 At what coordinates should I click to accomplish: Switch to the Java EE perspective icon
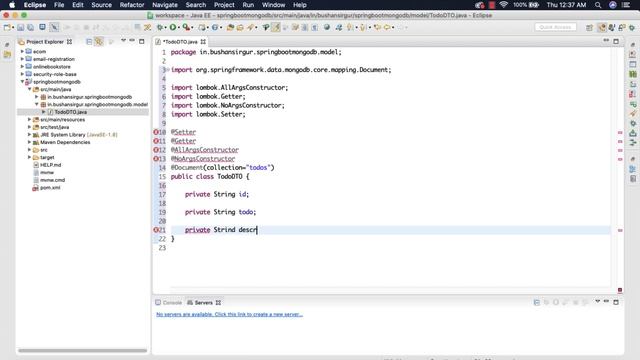tap(602, 27)
